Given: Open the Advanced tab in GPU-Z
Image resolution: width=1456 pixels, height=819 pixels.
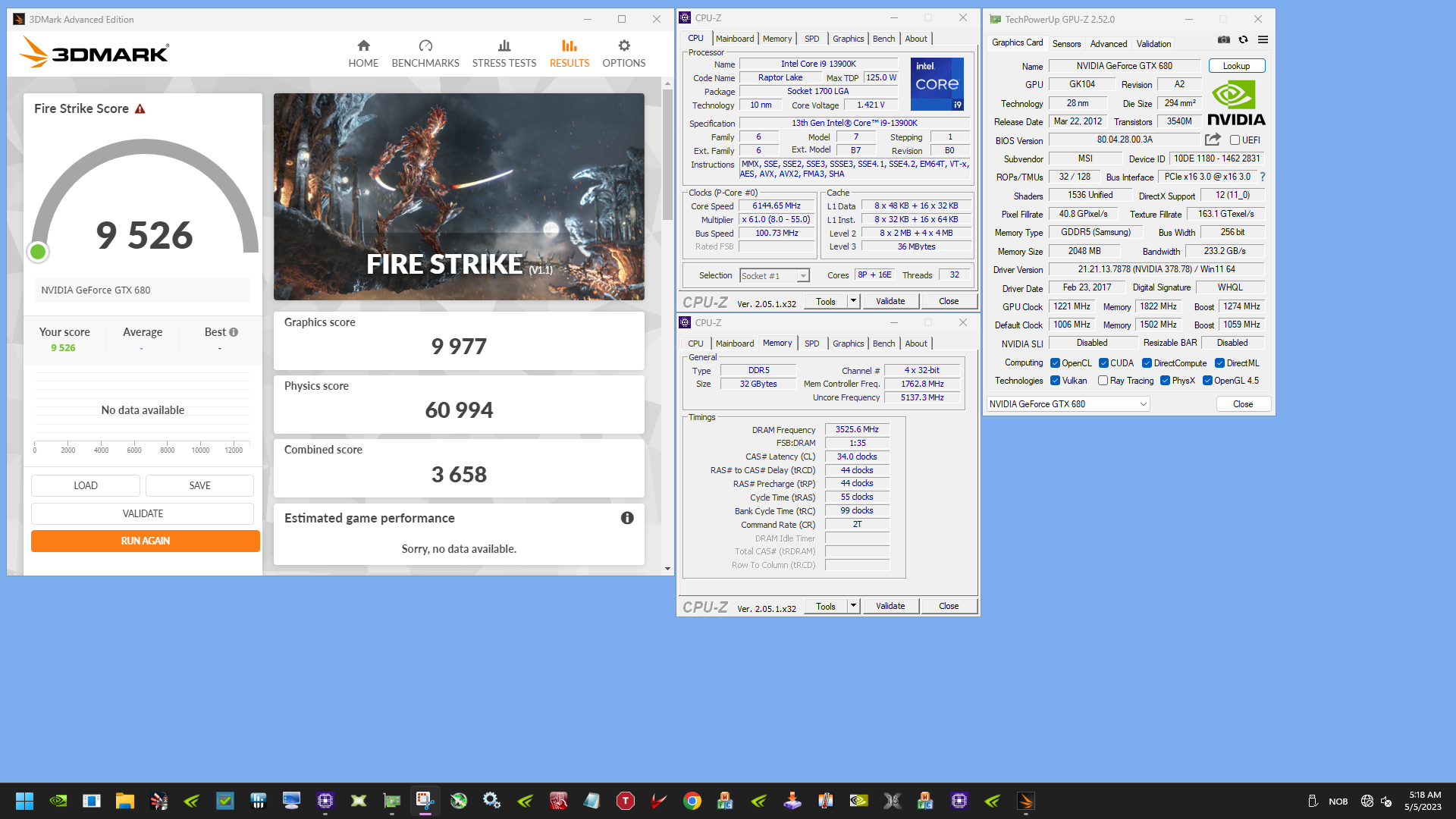Looking at the screenshot, I should coord(1108,44).
